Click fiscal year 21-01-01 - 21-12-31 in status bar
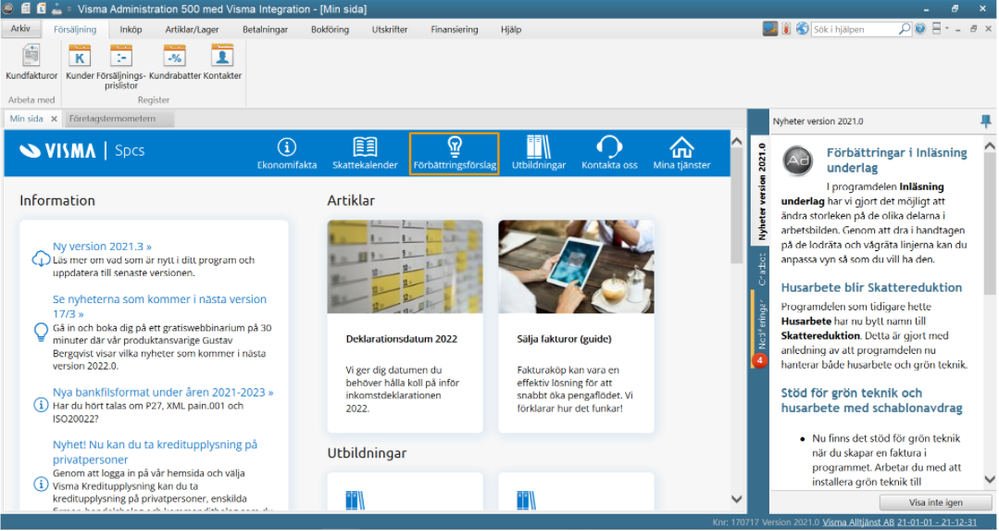 [x=937, y=522]
